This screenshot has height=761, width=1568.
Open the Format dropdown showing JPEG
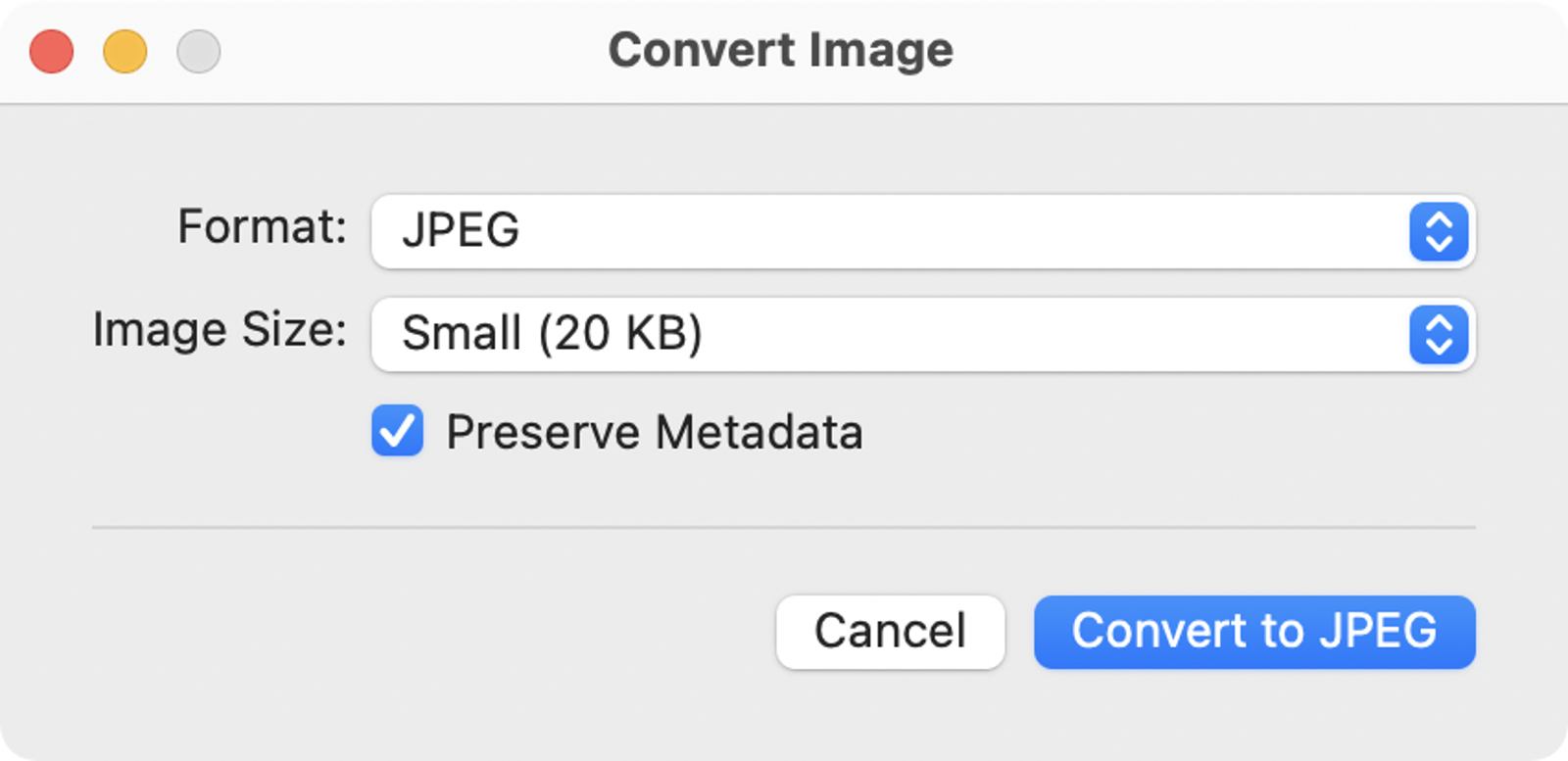[x=882, y=232]
